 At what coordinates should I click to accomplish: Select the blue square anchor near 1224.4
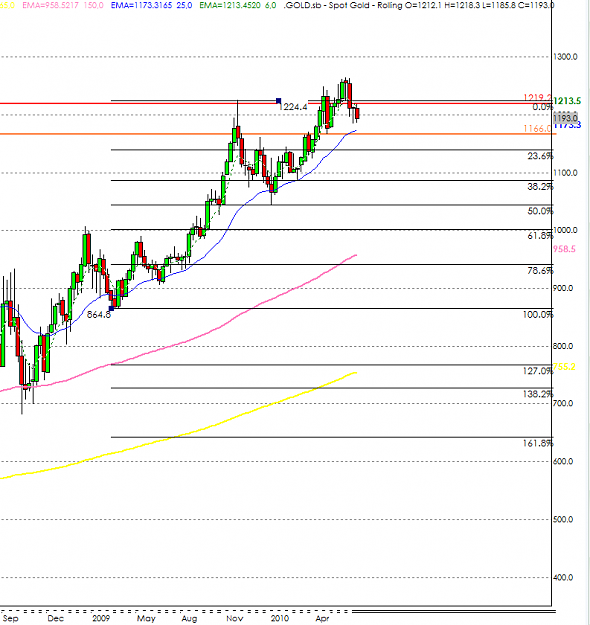tap(278, 100)
